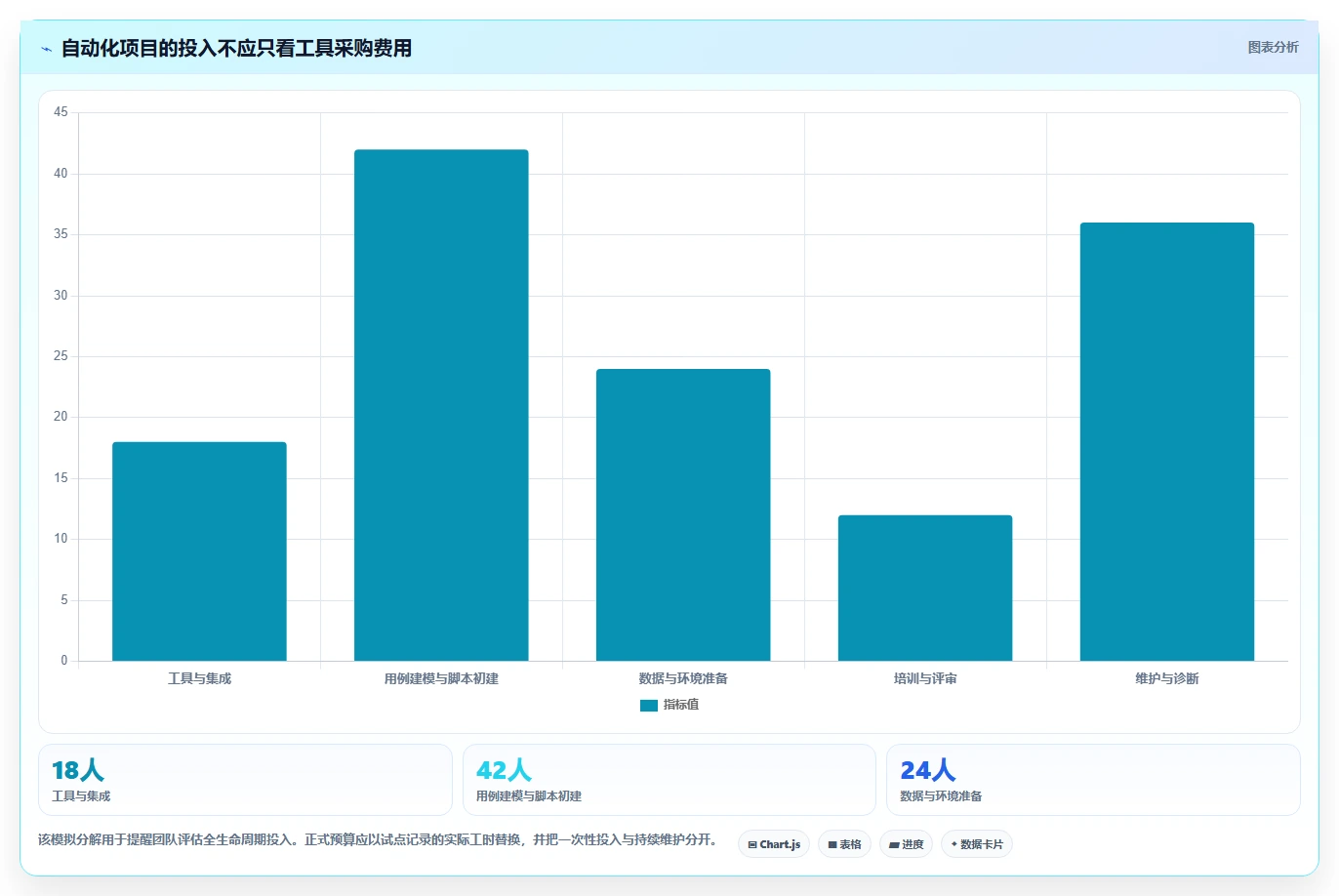Select the 进度 tag chip
Viewport: 1339px width, 896px height.
point(906,844)
